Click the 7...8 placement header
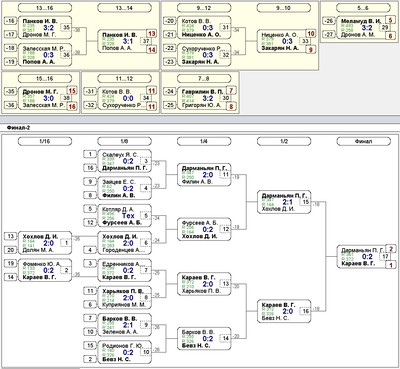The height and width of the screenshot is (369, 400). point(204,79)
